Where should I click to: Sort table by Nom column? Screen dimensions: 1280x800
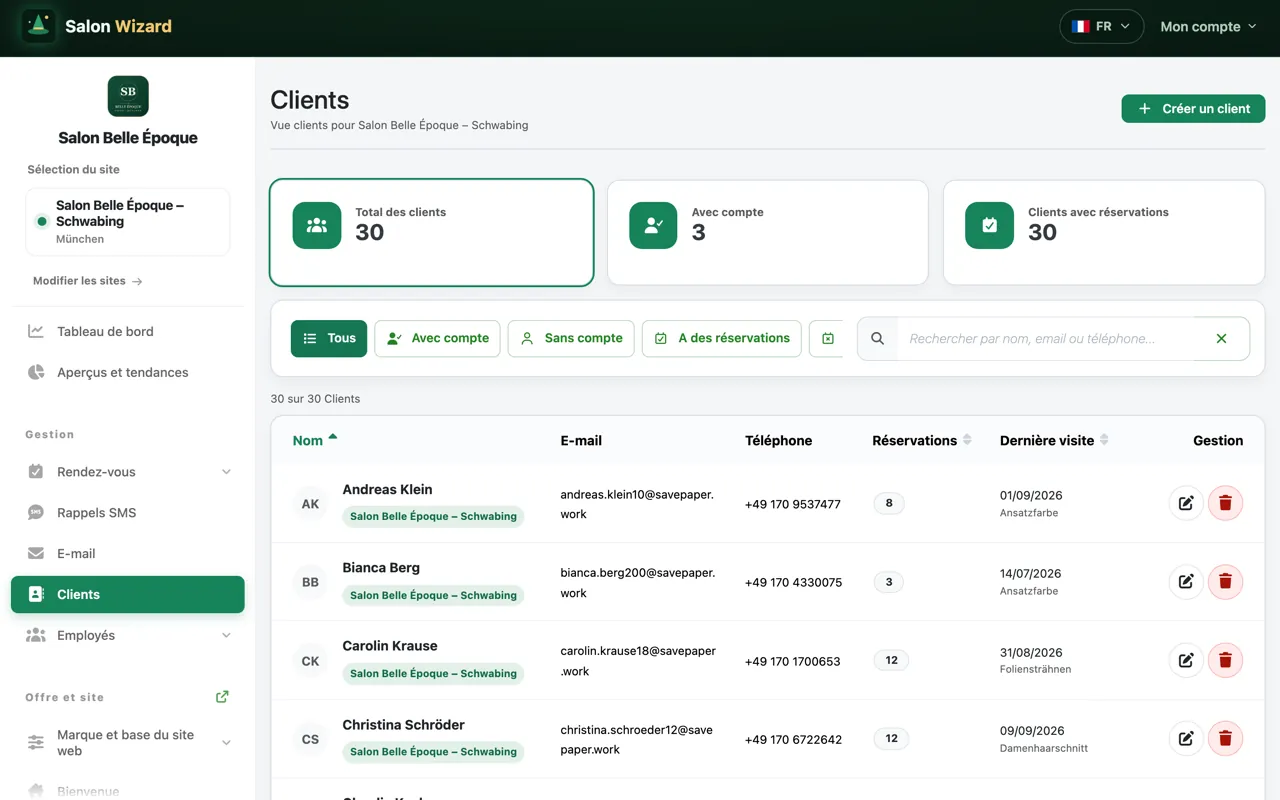pos(315,440)
